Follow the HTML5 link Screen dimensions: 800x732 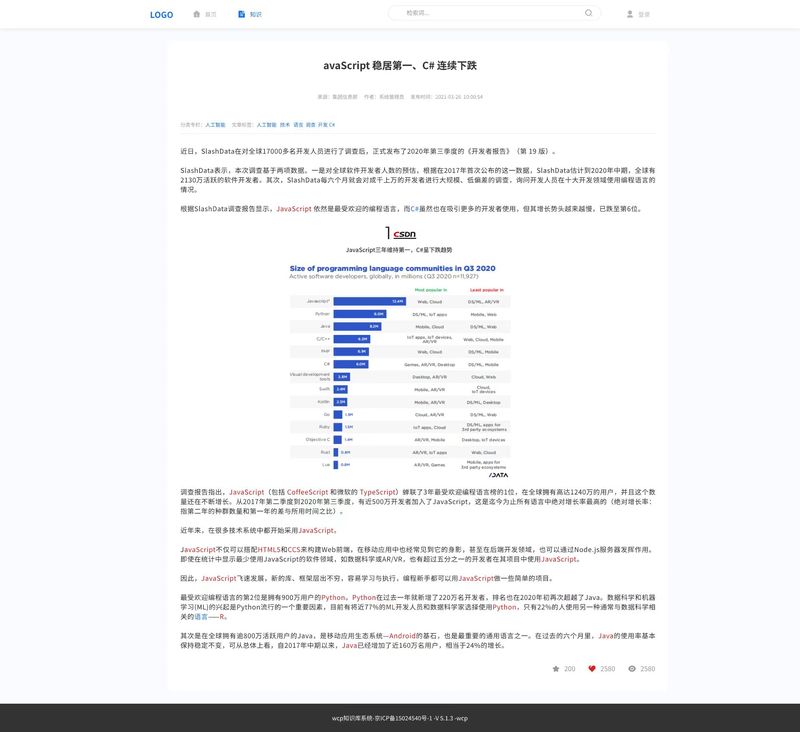[x=269, y=550]
